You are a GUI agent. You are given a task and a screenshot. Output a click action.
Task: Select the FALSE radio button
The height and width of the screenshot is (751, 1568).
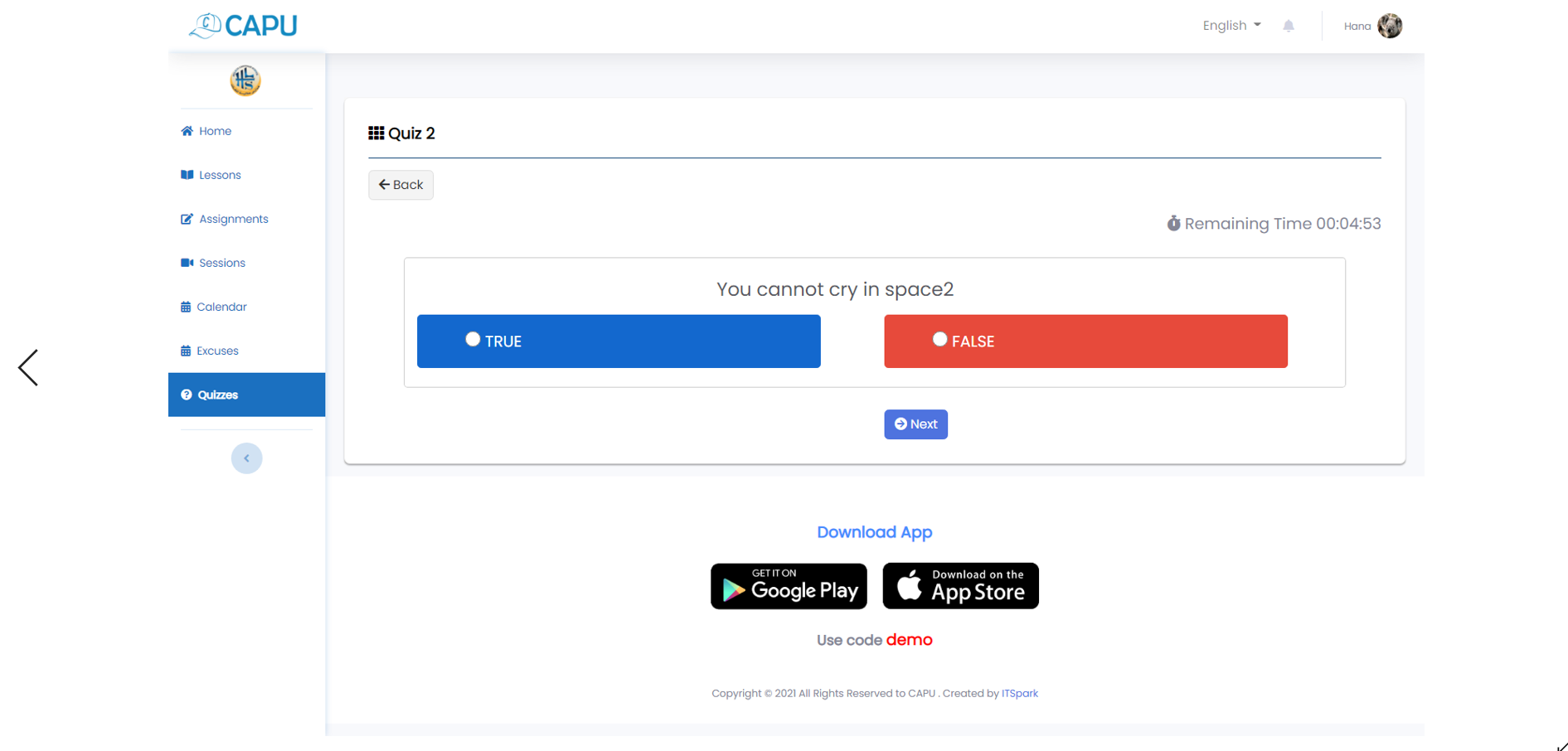tap(939, 339)
